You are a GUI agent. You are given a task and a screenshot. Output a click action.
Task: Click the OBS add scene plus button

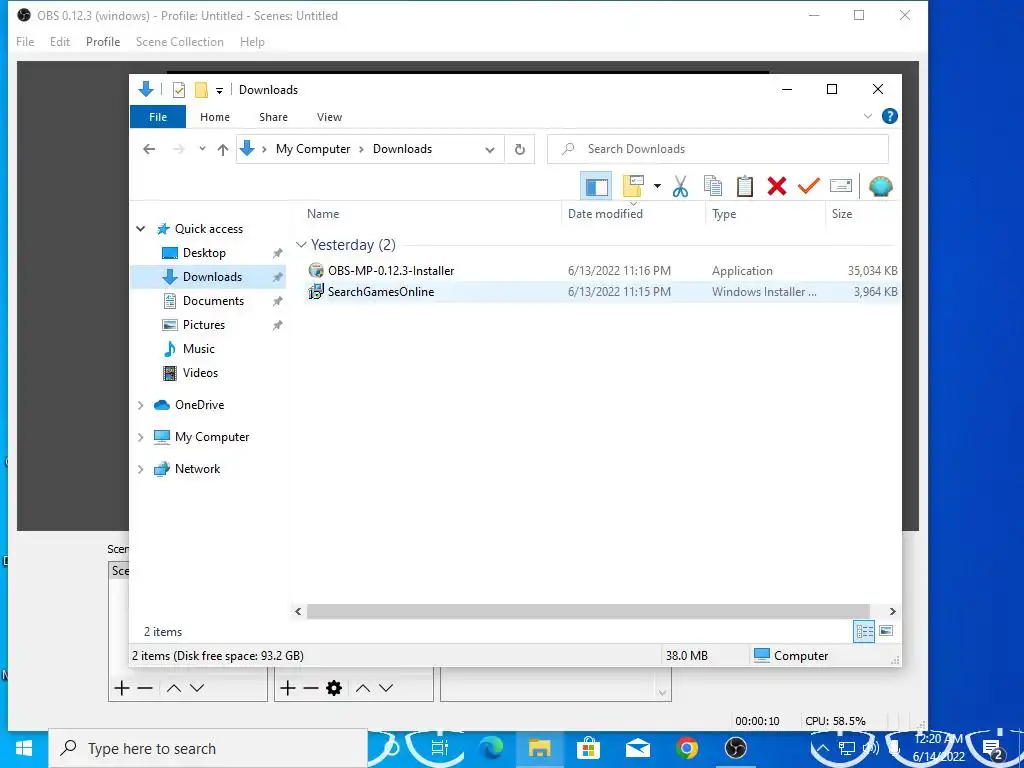121,688
